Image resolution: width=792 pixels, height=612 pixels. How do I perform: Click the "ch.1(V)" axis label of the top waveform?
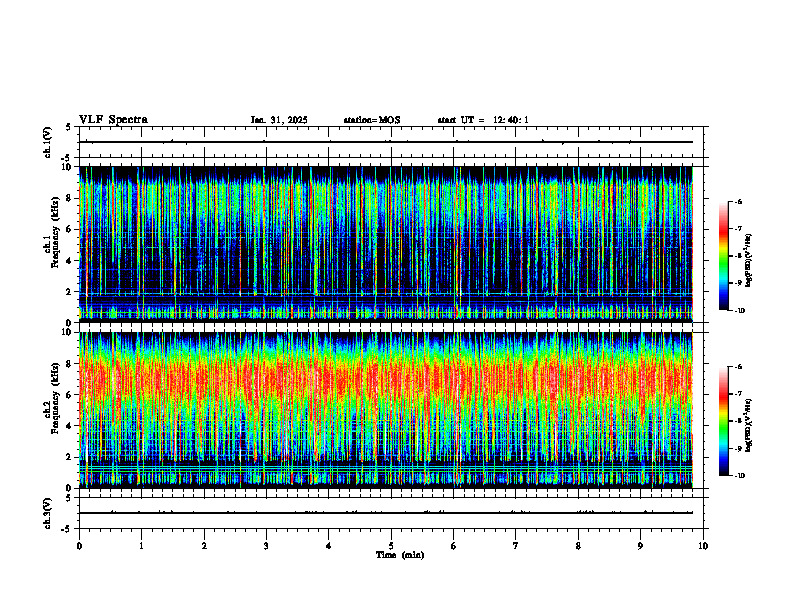[x=47, y=142]
